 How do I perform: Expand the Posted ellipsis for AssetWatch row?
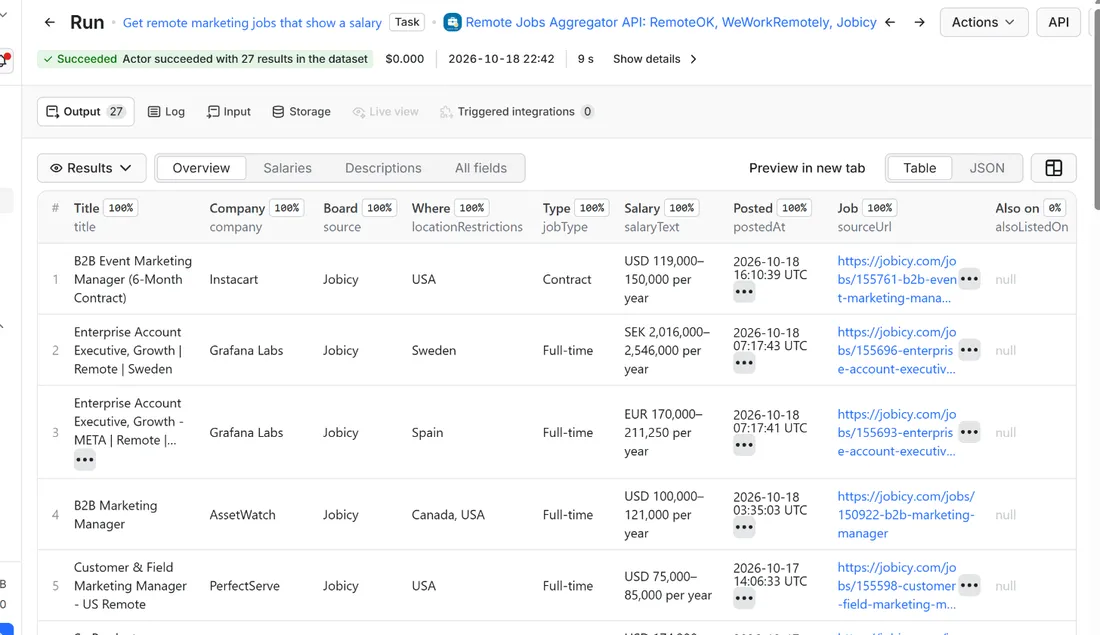click(744, 527)
